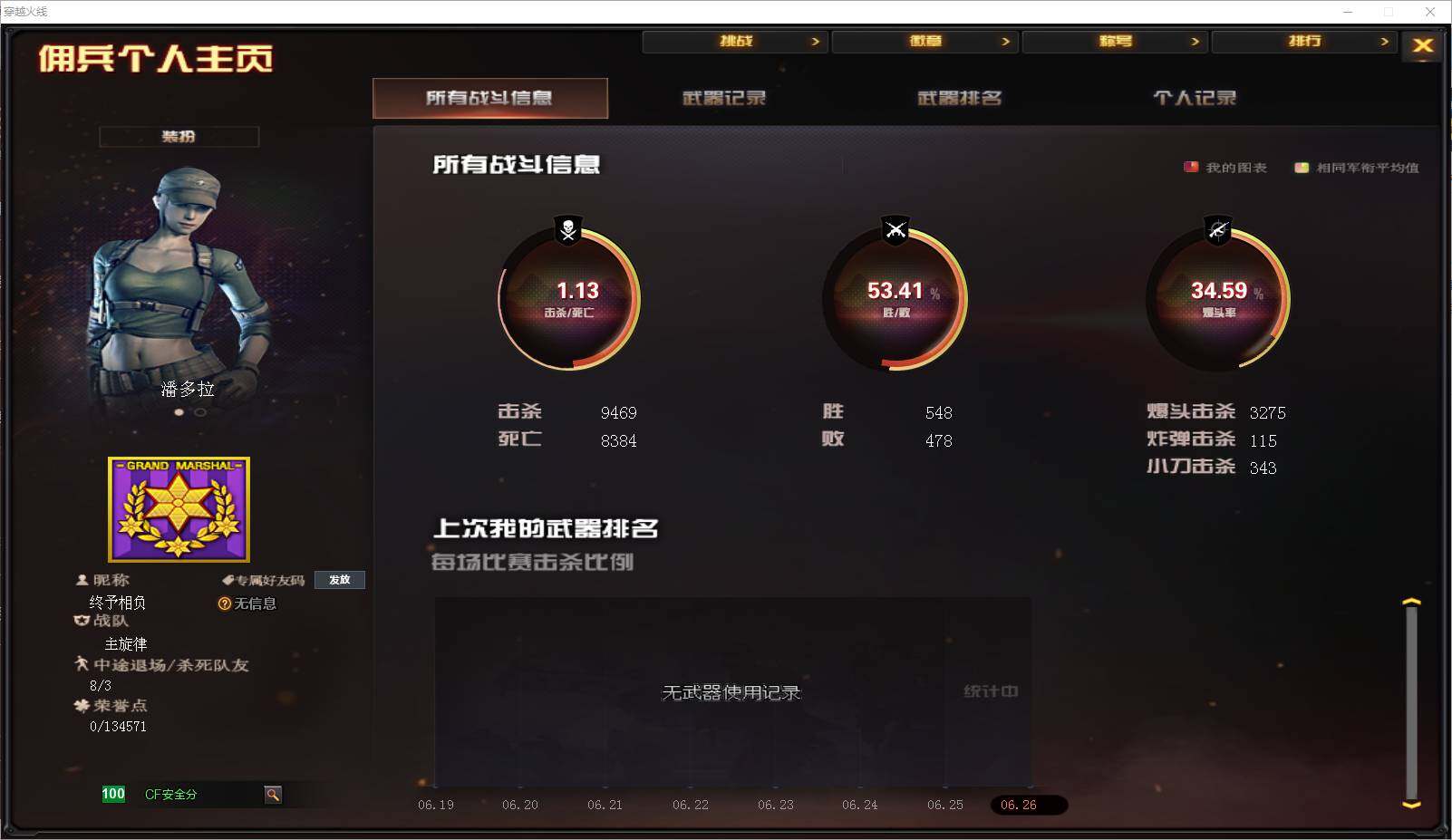The width and height of the screenshot is (1452, 840).
Task: Select the first character page dot
Action: tap(179, 412)
